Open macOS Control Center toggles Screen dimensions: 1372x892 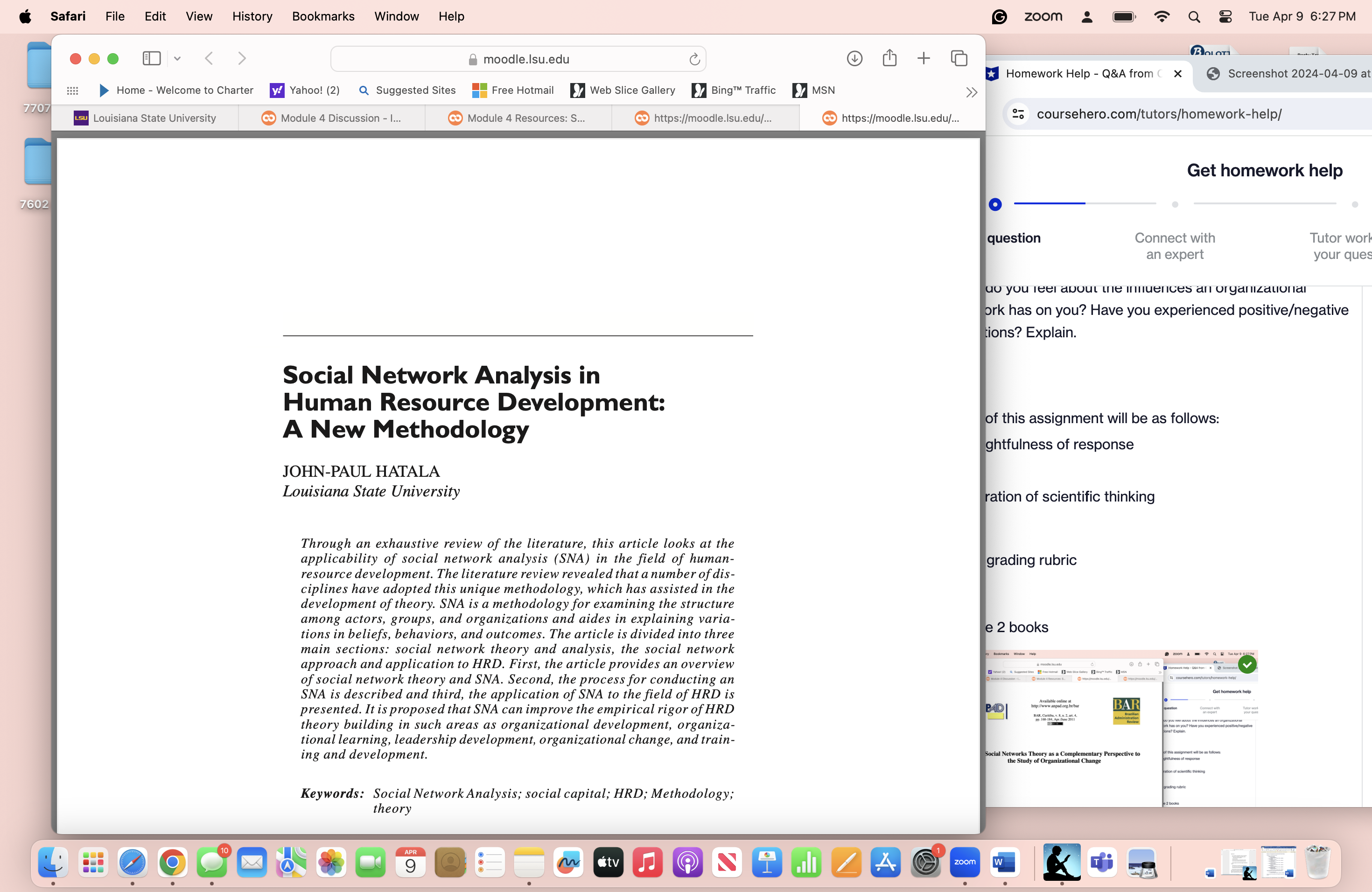(1225, 17)
